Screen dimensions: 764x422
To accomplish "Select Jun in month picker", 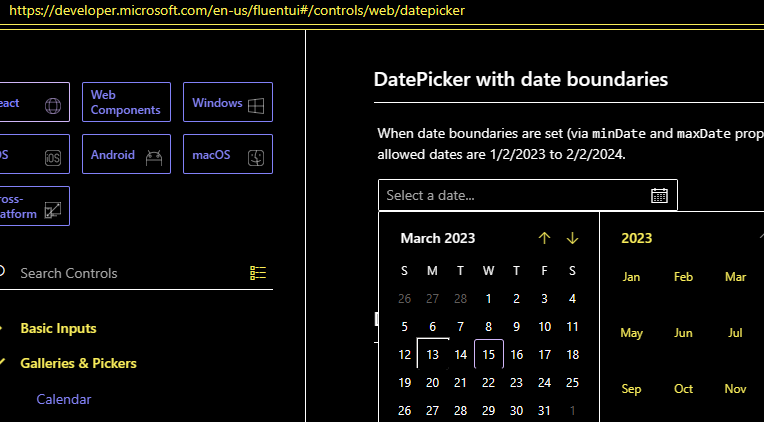I will [683, 333].
